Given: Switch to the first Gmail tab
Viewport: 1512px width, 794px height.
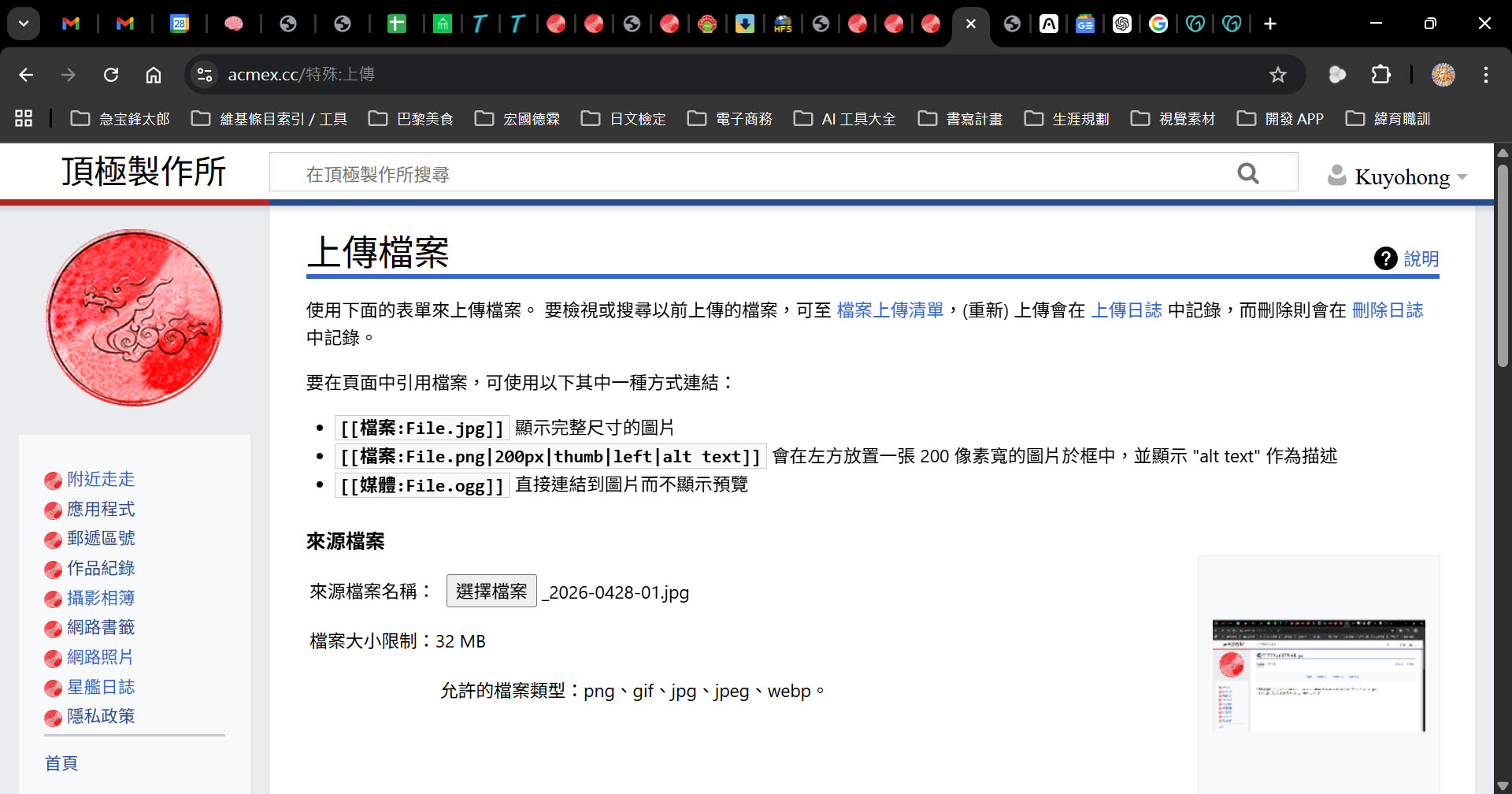Looking at the screenshot, I should click(x=71, y=24).
